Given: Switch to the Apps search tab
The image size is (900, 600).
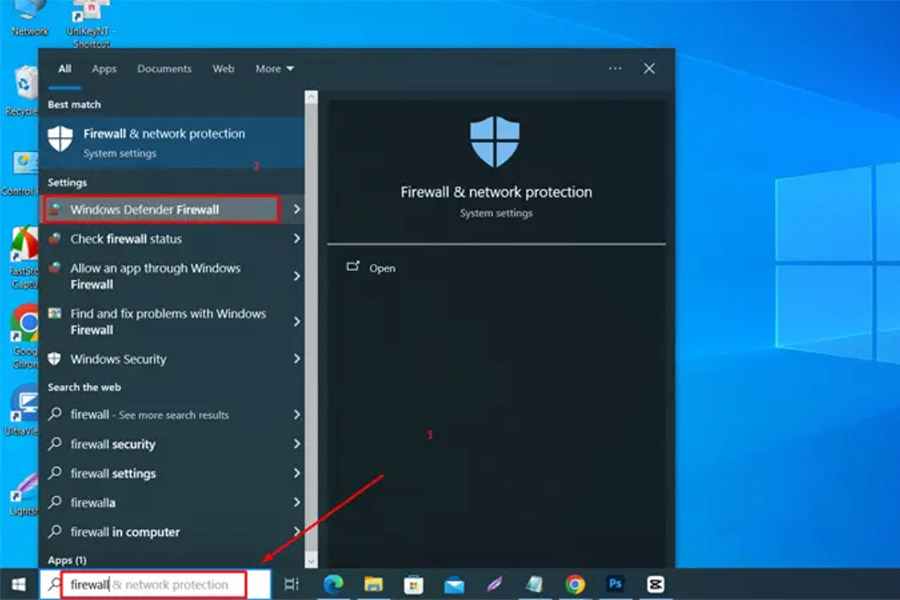Looking at the screenshot, I should click(x=104, y=68).
